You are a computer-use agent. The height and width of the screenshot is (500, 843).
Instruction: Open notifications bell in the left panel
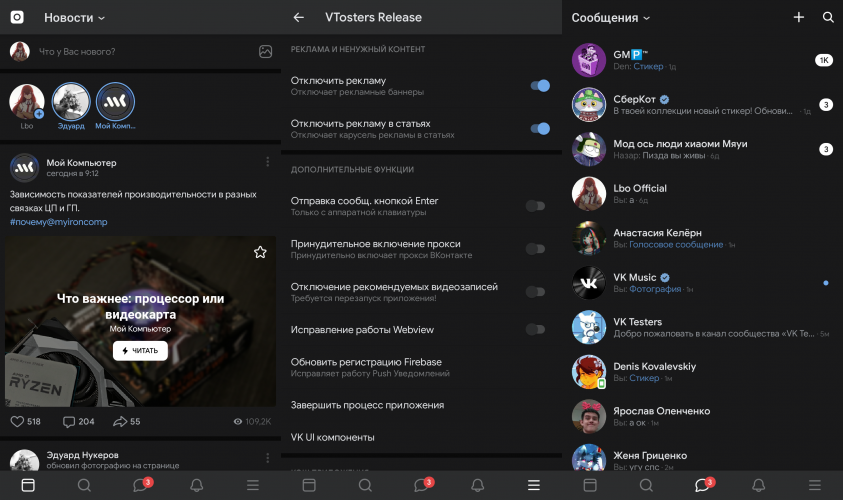197,485
